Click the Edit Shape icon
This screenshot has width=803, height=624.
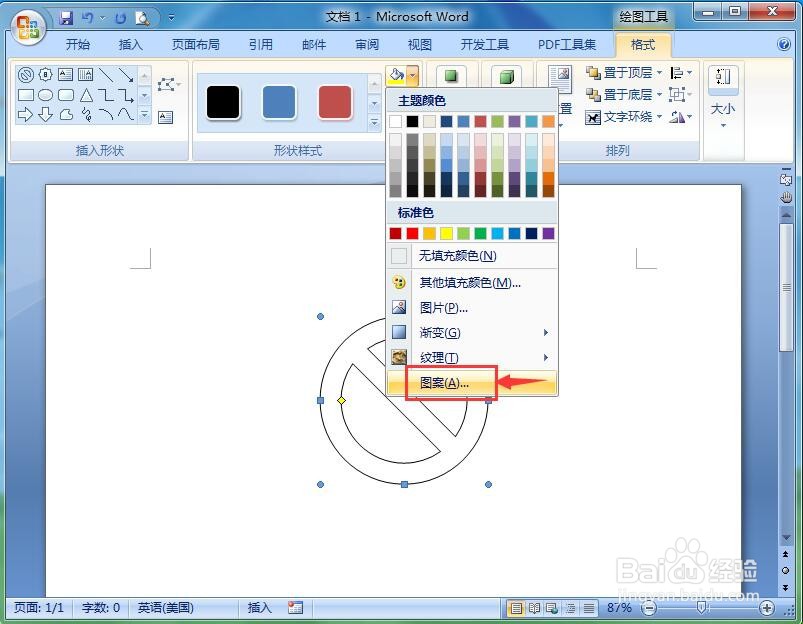pyautogui.click(x=168, y=84)
